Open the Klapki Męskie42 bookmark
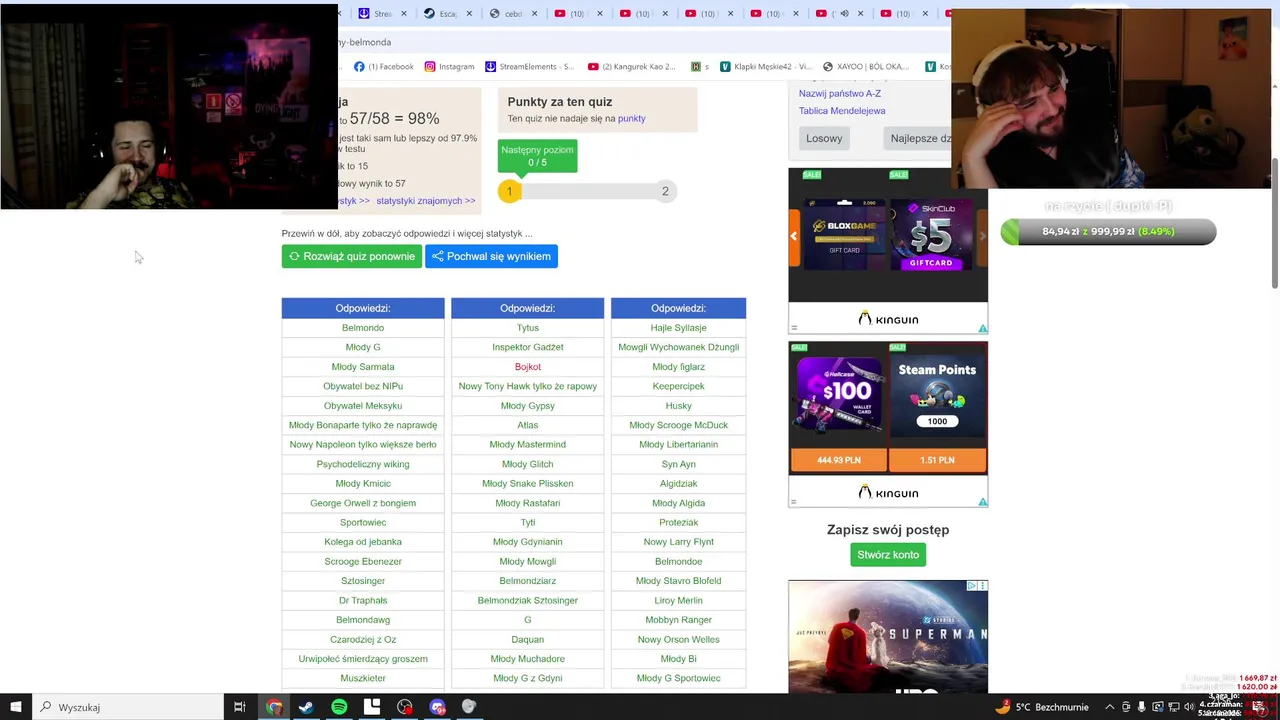This screenshot has height=720, width=1280. click(766, 67)
